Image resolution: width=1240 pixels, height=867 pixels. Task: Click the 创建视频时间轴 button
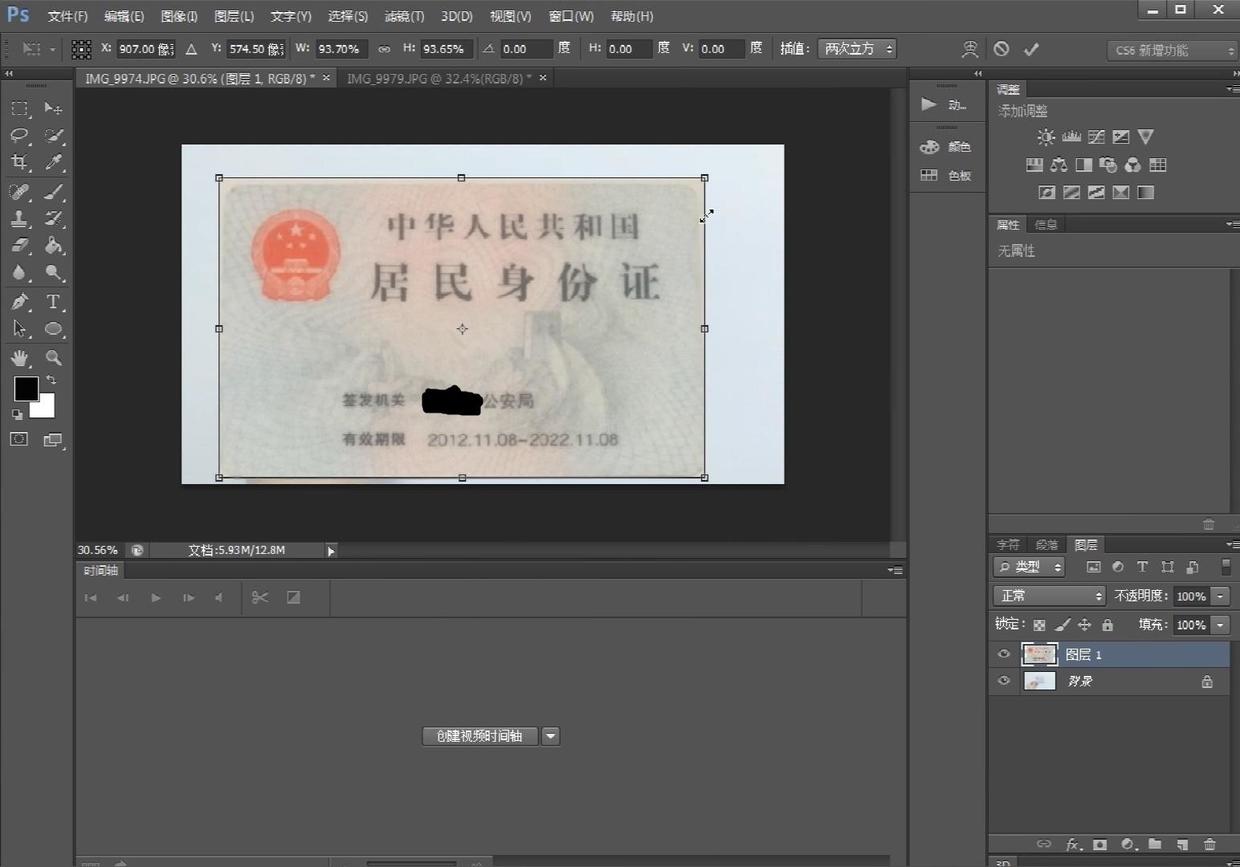(480, 736)
